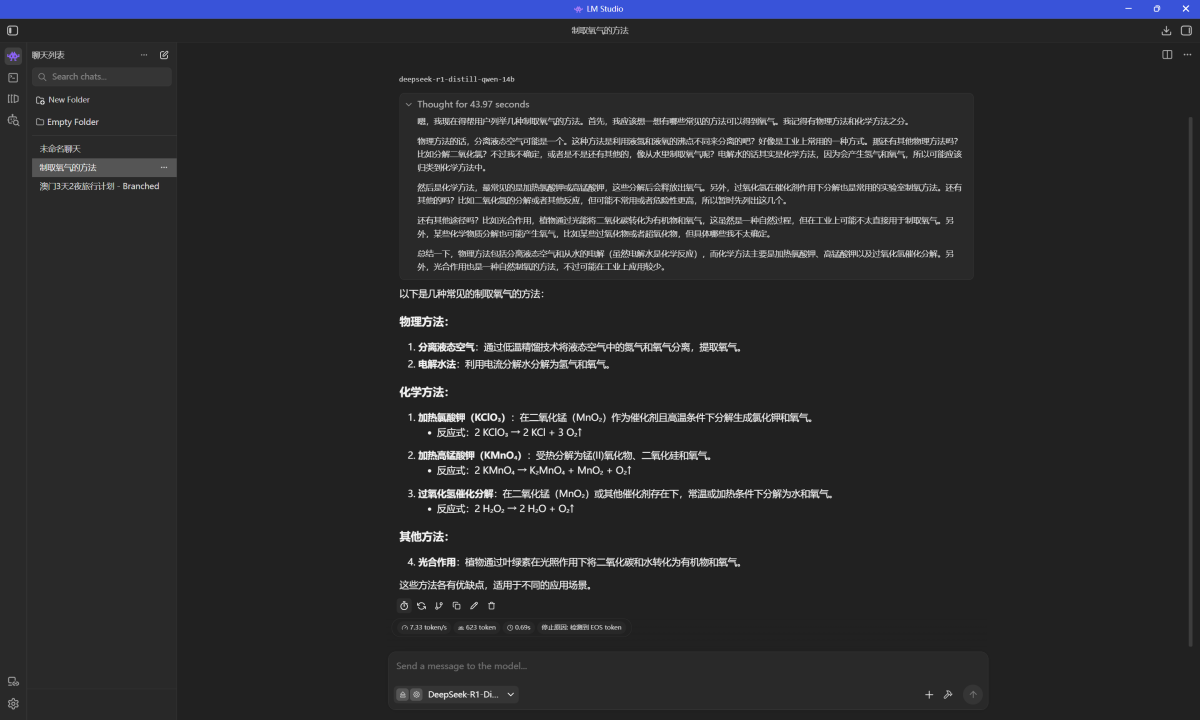
Task: Send the message with arrow button
Action: (973, 694)
